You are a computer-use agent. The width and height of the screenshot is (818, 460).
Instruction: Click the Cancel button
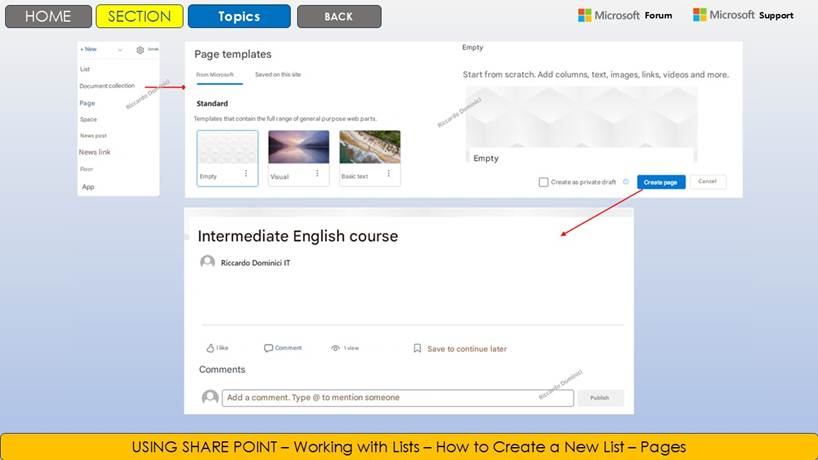pyautogui.click(x=707, y=181)
